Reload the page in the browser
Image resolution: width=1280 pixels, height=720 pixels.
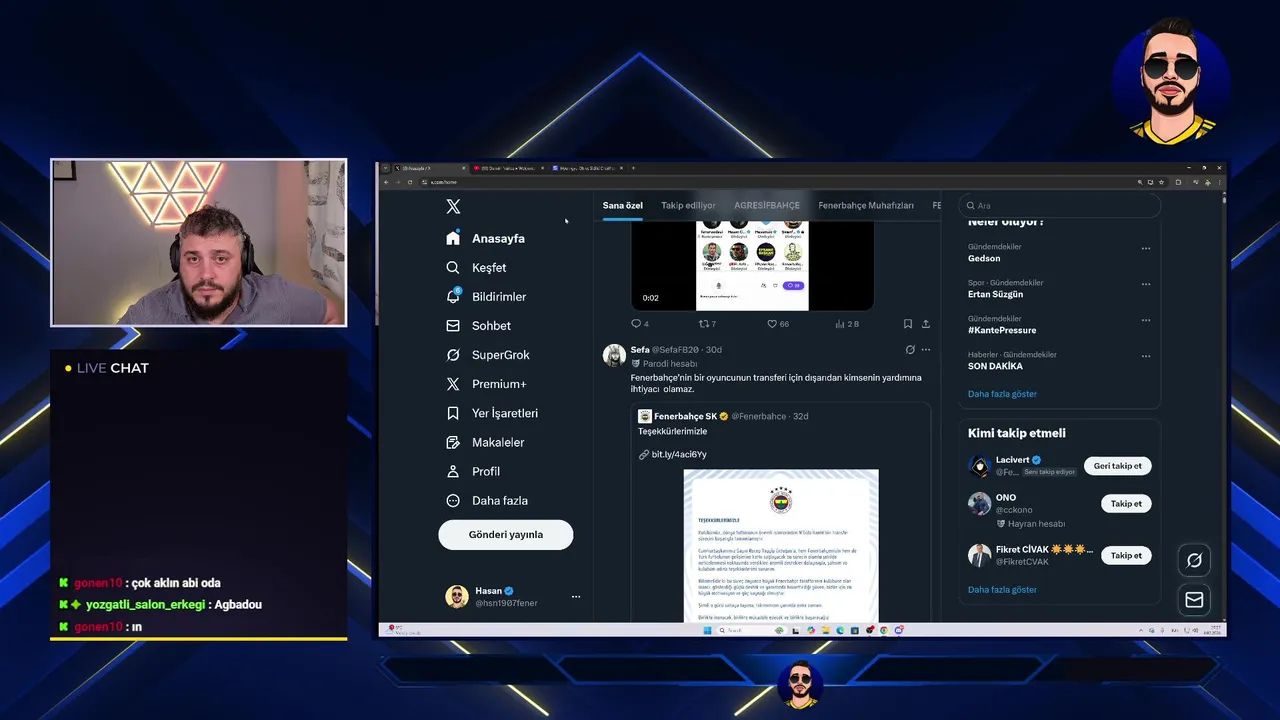pos(410,182)
